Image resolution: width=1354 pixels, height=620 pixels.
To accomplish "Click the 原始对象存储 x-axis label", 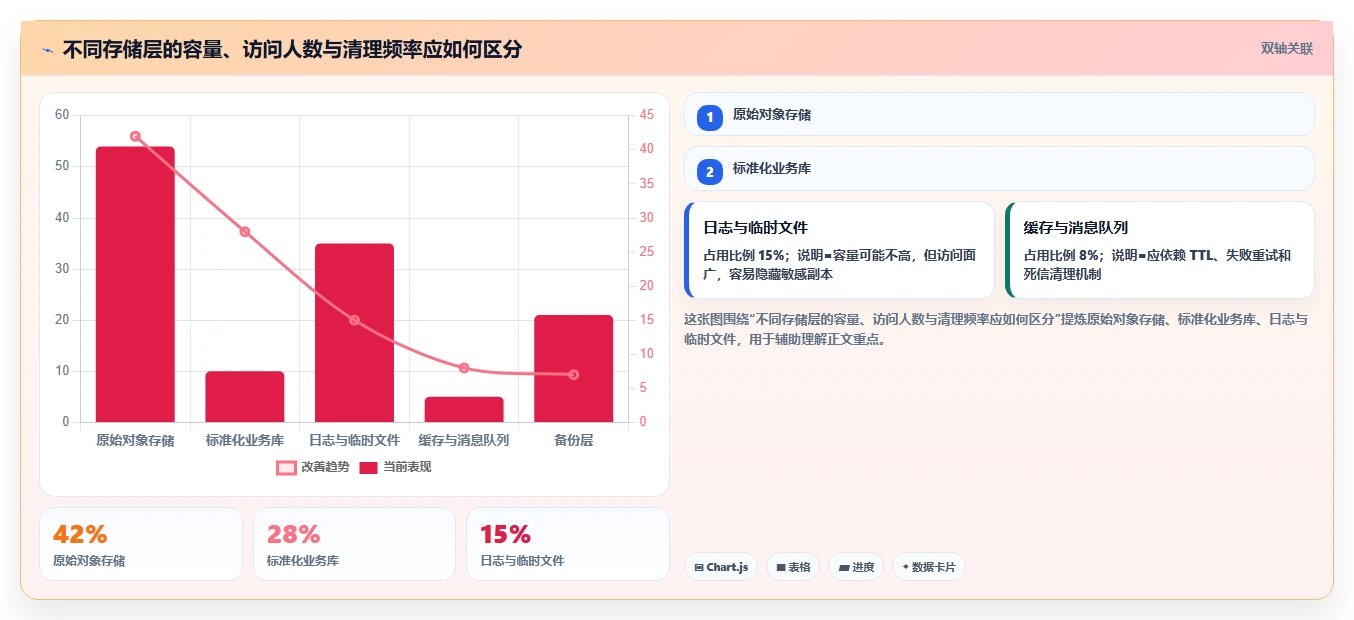I will 135,440.
